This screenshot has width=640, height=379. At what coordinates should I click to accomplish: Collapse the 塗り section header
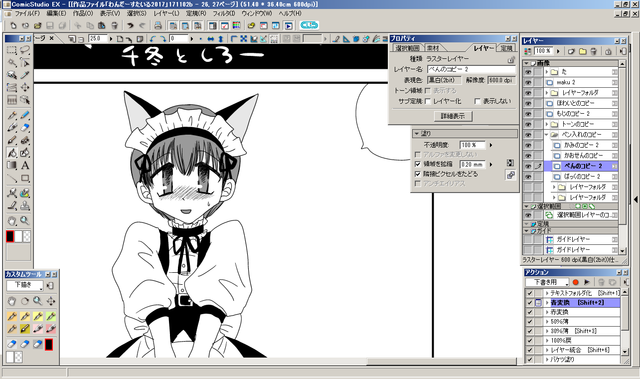417,133
